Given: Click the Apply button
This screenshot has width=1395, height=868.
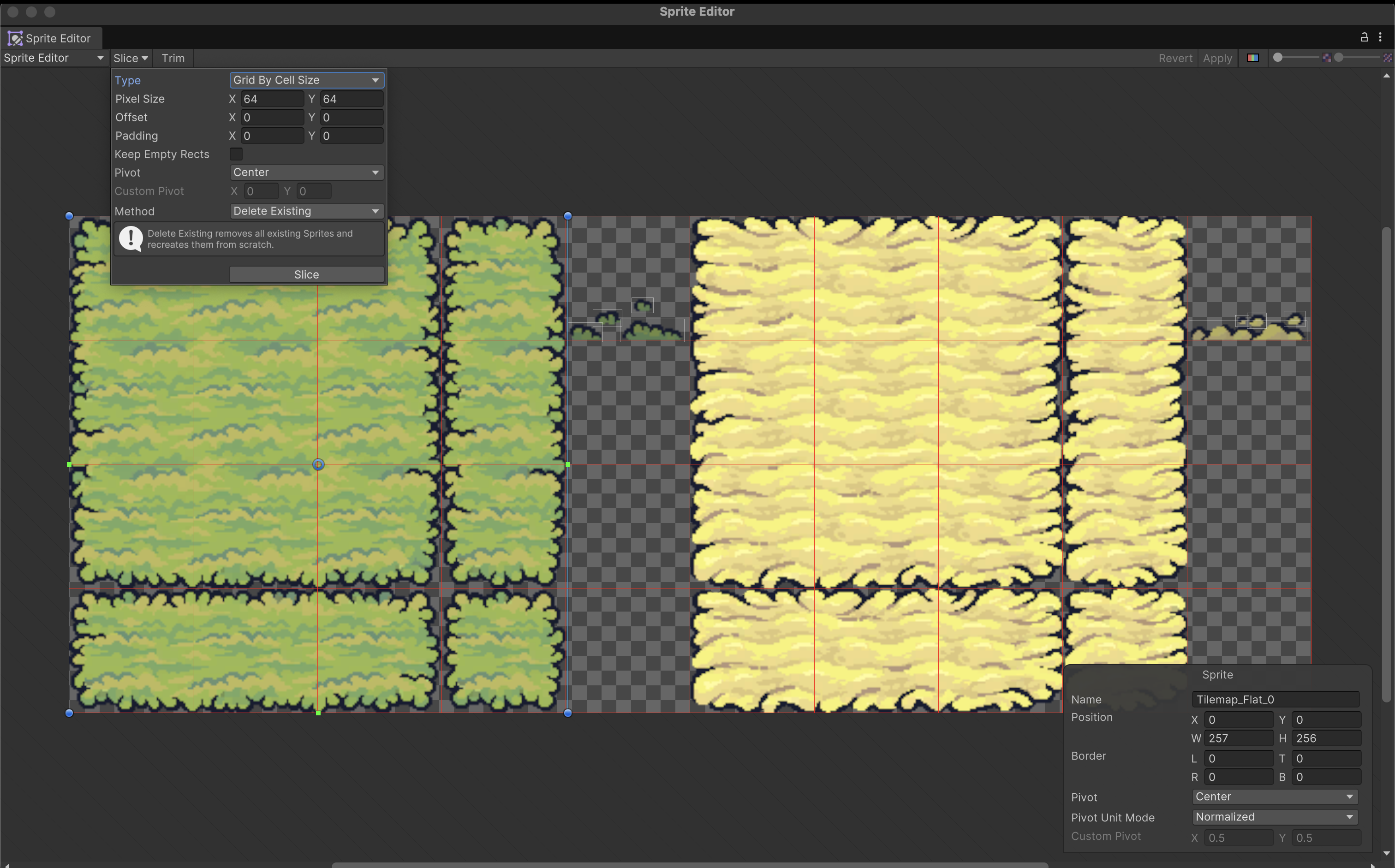Looking at the screenshot, I should tap(1217, 58).
